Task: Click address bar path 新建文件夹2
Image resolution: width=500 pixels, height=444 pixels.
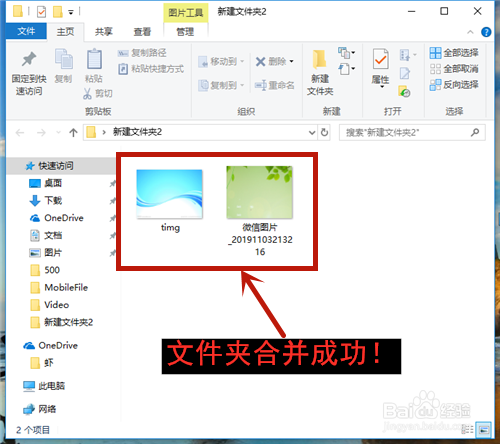Action: (137, 132)
